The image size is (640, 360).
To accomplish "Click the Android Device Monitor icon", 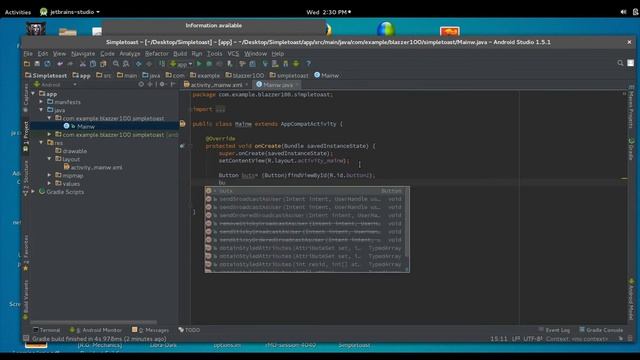I will point(296,64).
